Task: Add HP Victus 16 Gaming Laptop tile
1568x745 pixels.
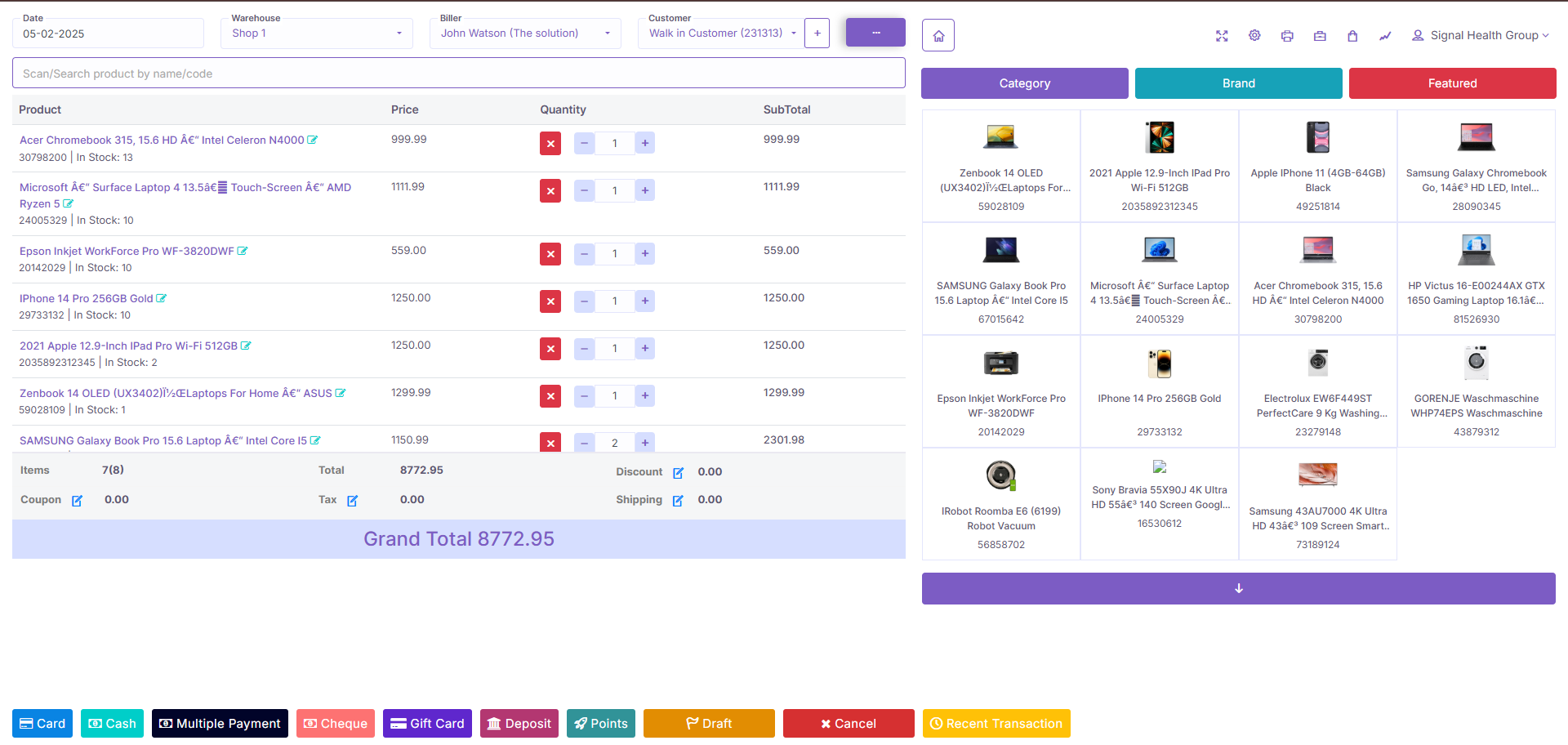Action: point(1477,279)
